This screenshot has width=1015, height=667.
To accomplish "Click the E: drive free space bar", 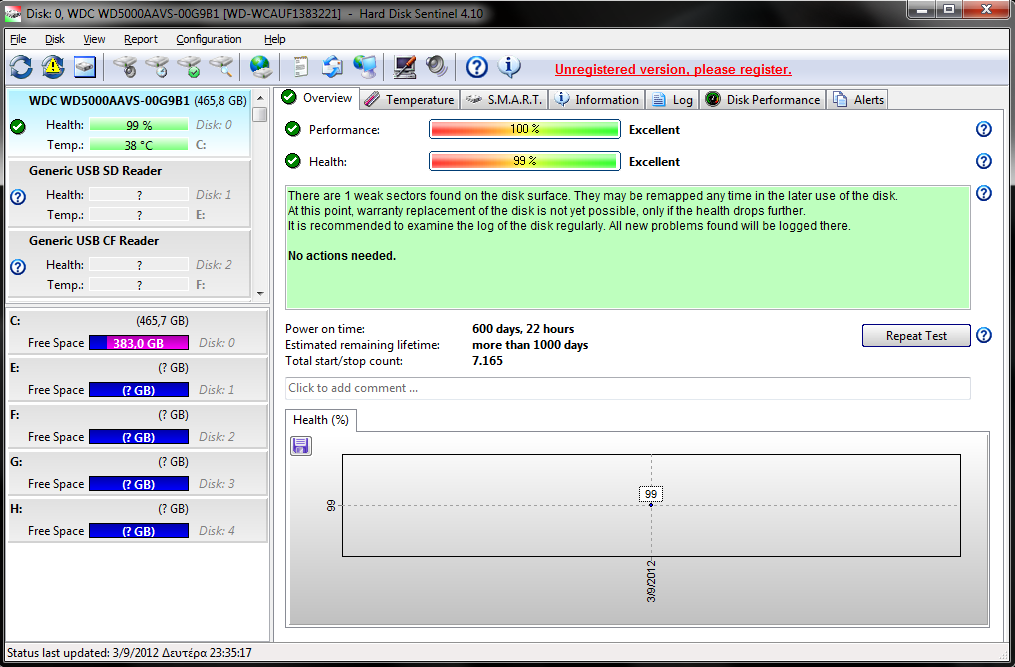I will (139, 390).
